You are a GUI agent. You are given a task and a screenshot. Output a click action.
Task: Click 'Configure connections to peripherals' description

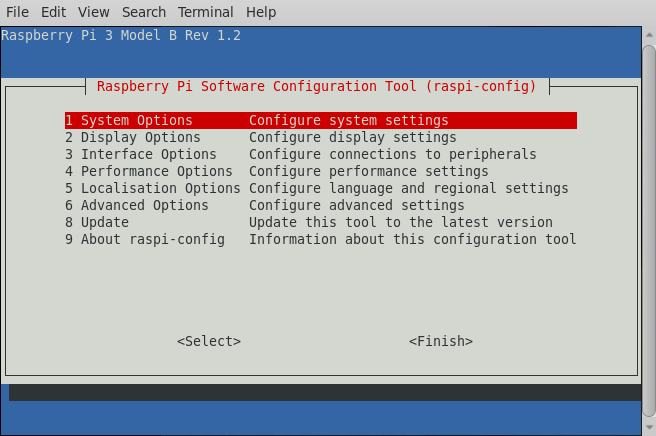393,154
